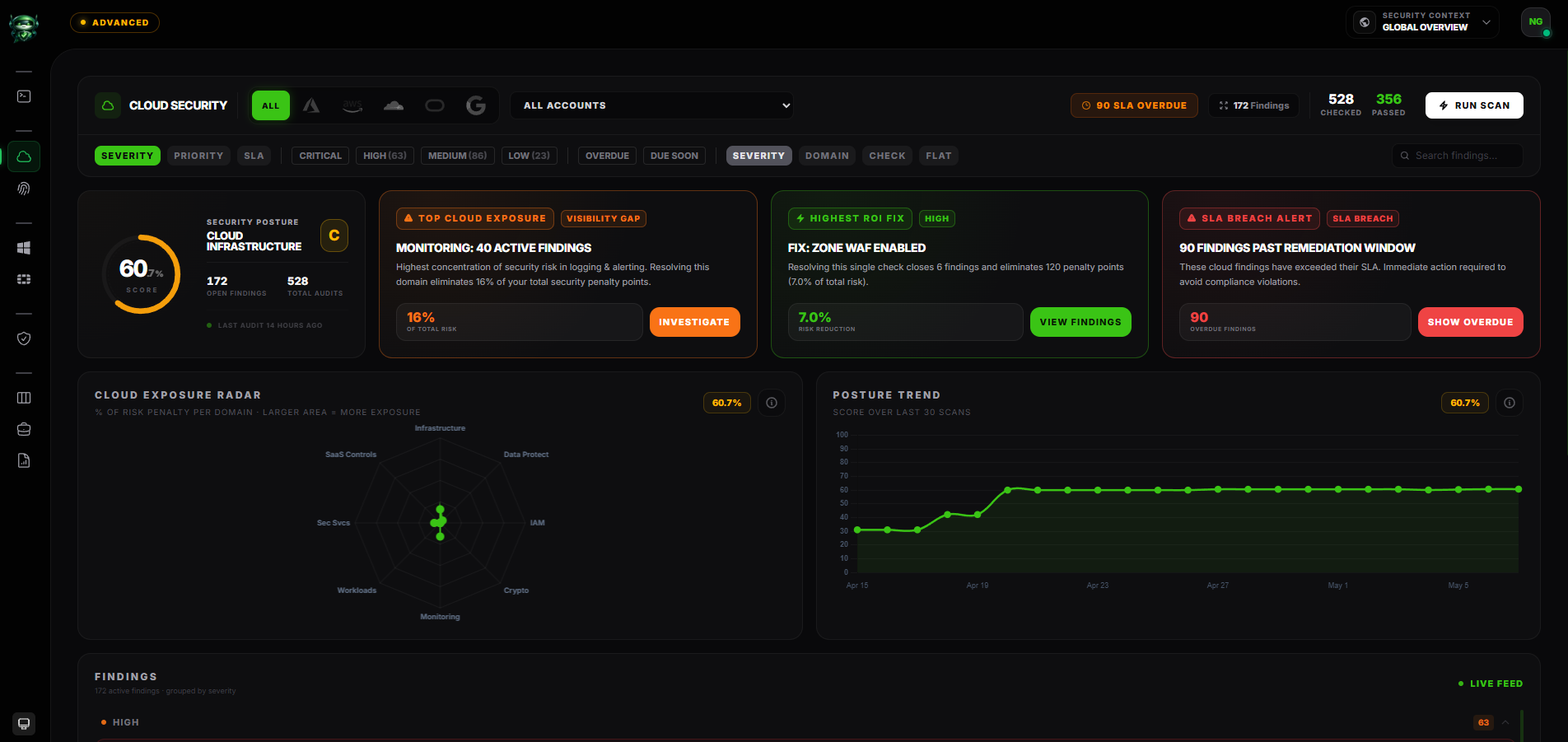The height and width of the screenshot is (742, 1568).
Task: Toggle the ADVANCED mode pill
Action: (114, 22)
